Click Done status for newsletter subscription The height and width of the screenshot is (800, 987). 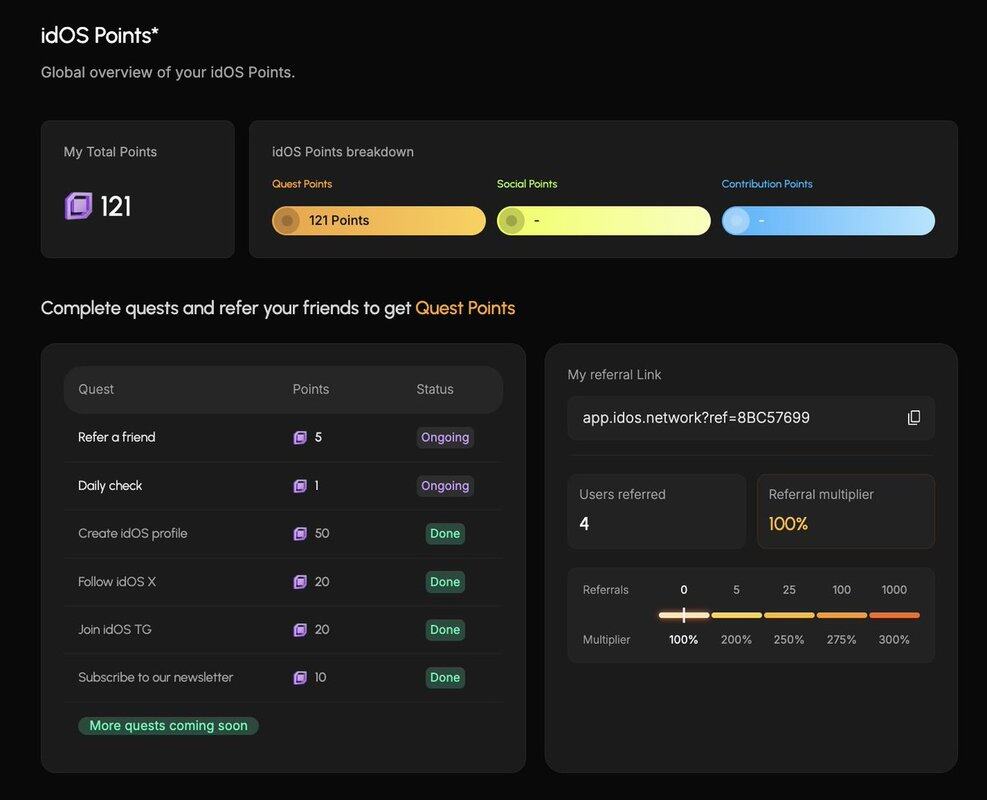(x=445, y=677)
